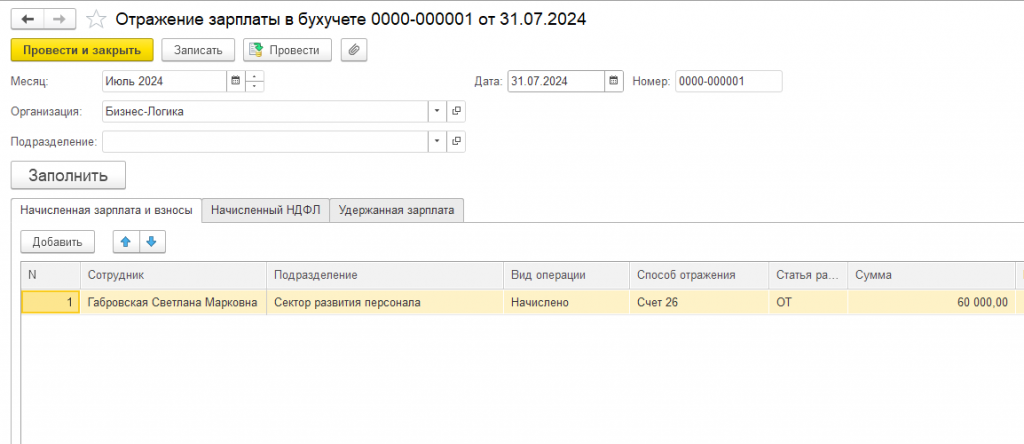Click the Заполнить button
This screenshot has width=1024, height=444.
[x=68, y=176]
